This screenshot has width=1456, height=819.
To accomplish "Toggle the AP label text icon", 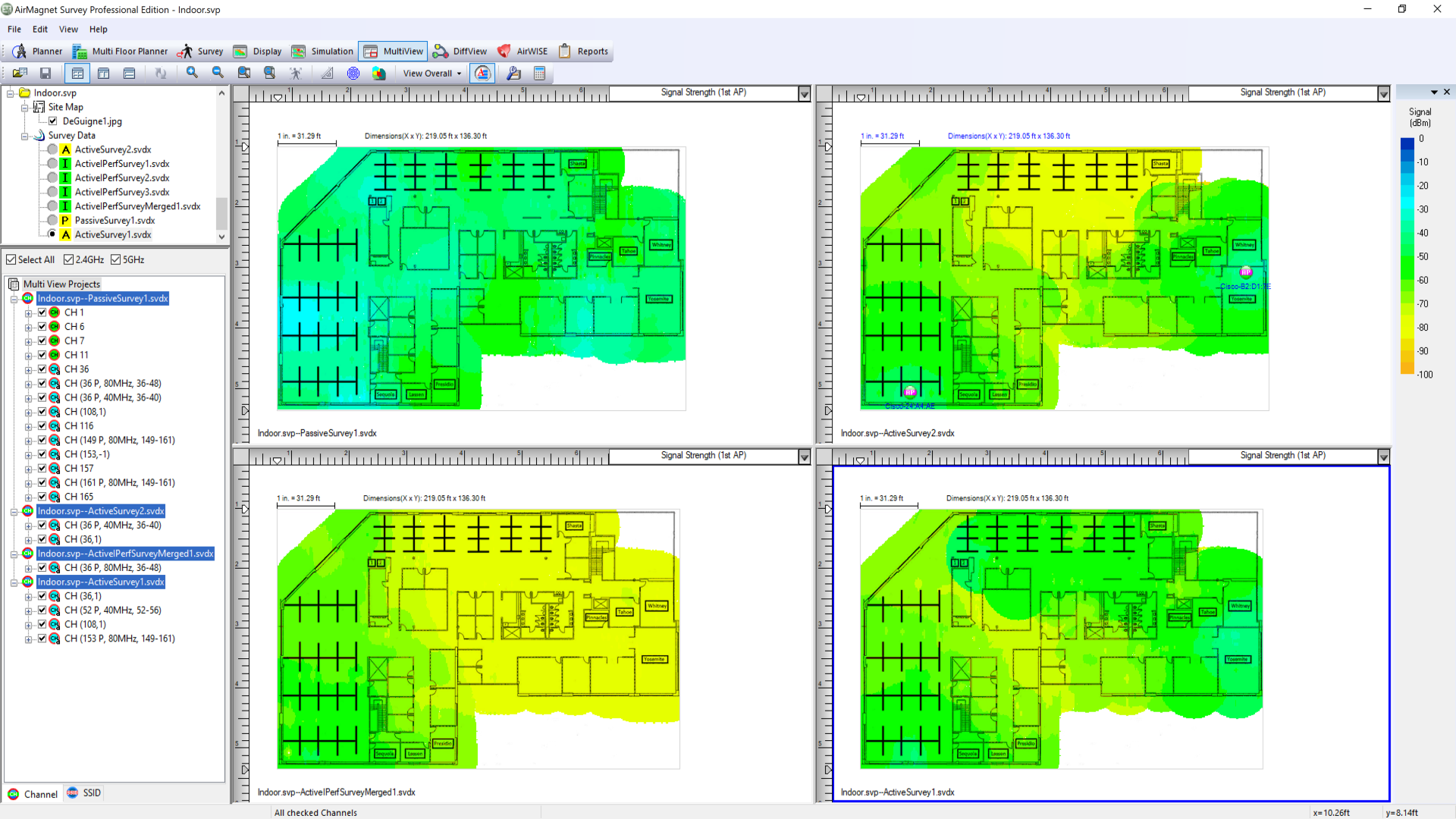I will [x=482, y=74].
